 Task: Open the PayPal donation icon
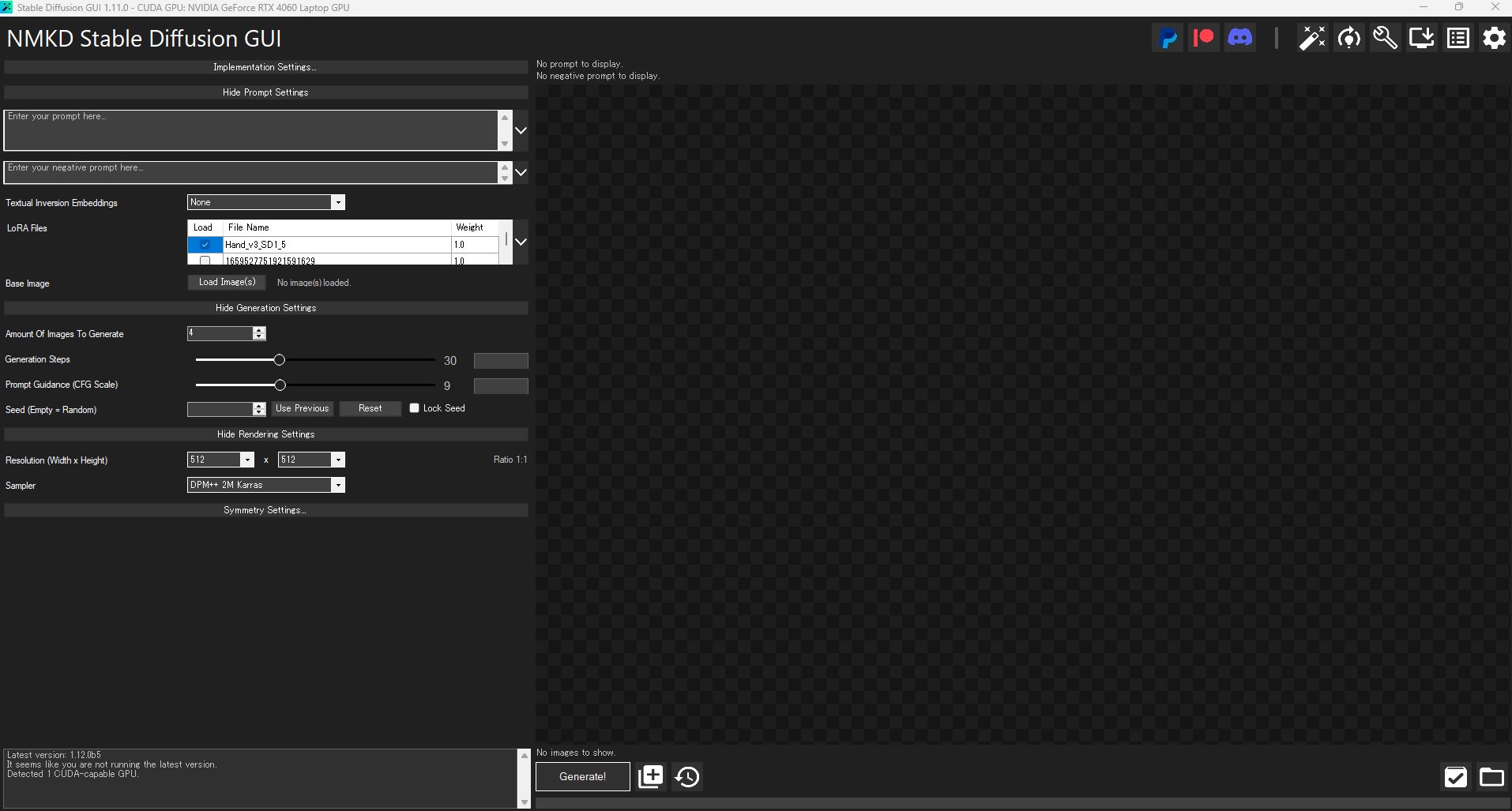click(1168, 38)
